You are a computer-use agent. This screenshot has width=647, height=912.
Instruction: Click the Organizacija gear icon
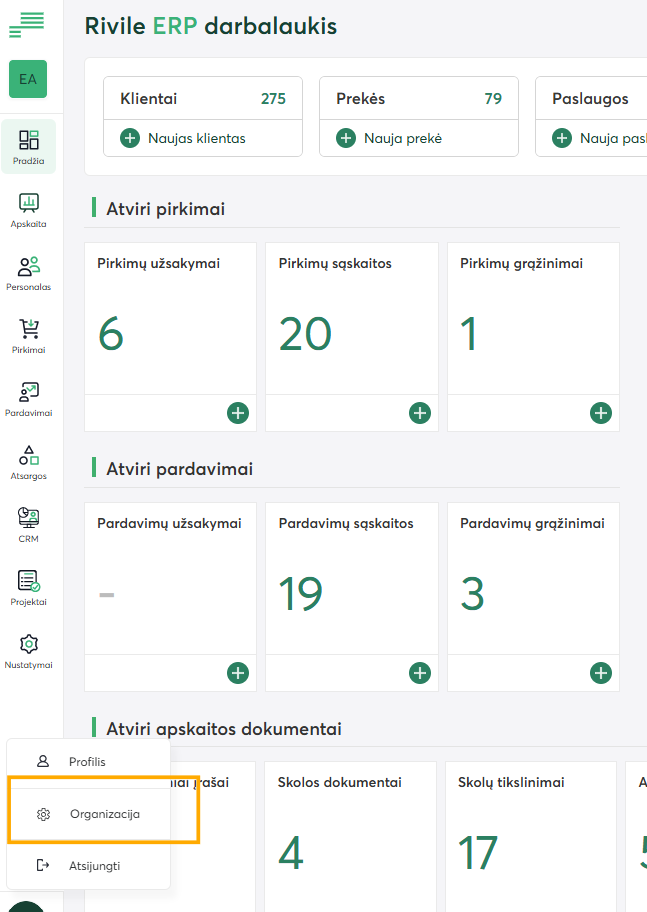coord(44,814)
